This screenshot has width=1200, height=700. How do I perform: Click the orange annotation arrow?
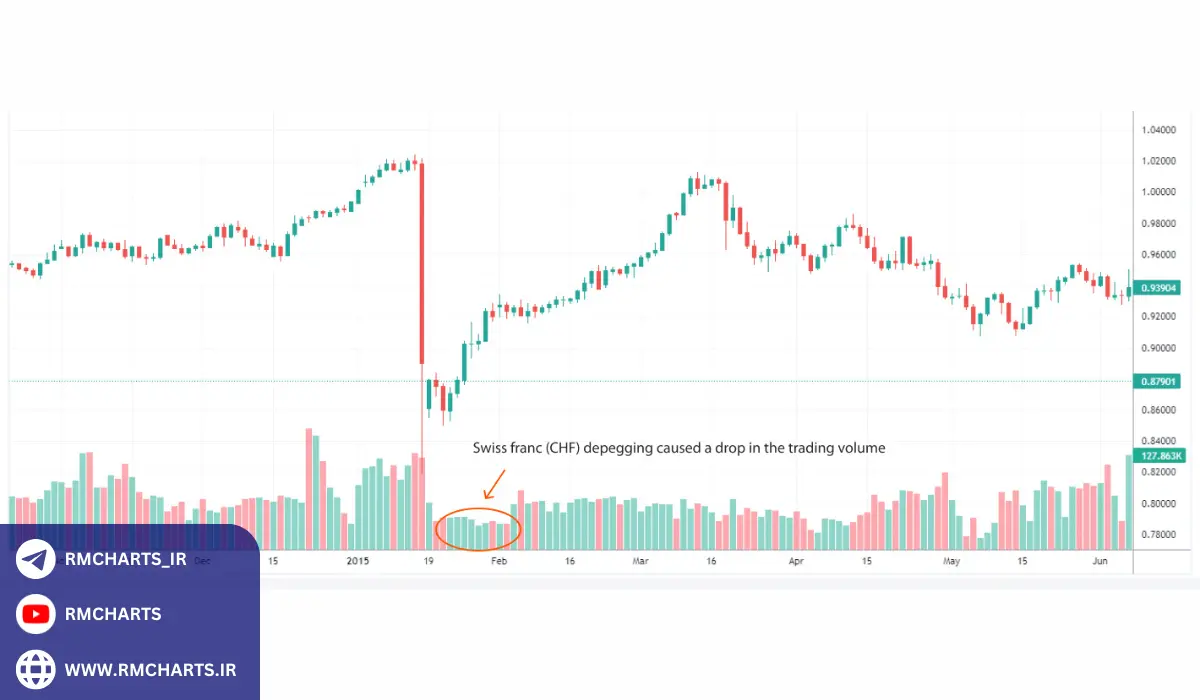(x=493, y=486)
